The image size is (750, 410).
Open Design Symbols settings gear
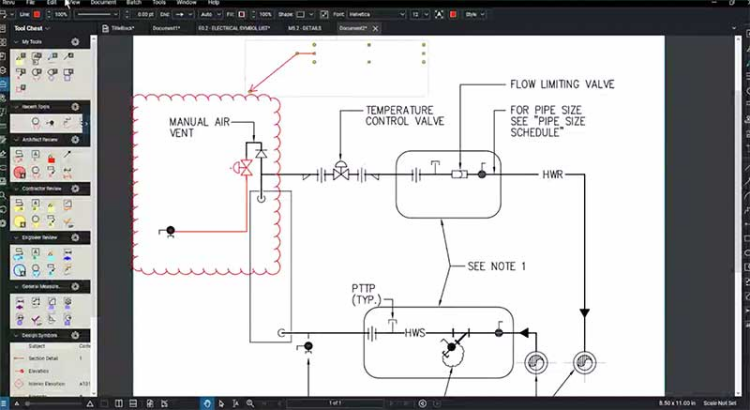(x=75, y=335)
